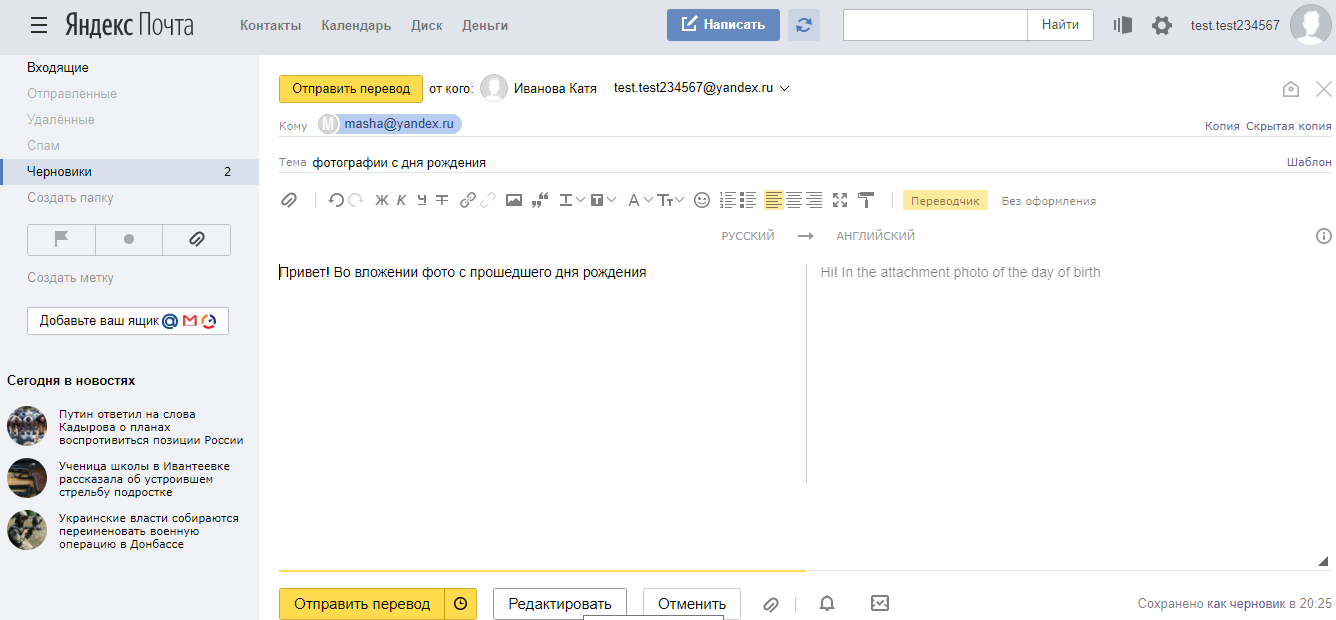Open the font size (Тт) dropdown
The image size is (1336, 620).
click(670, 200)
